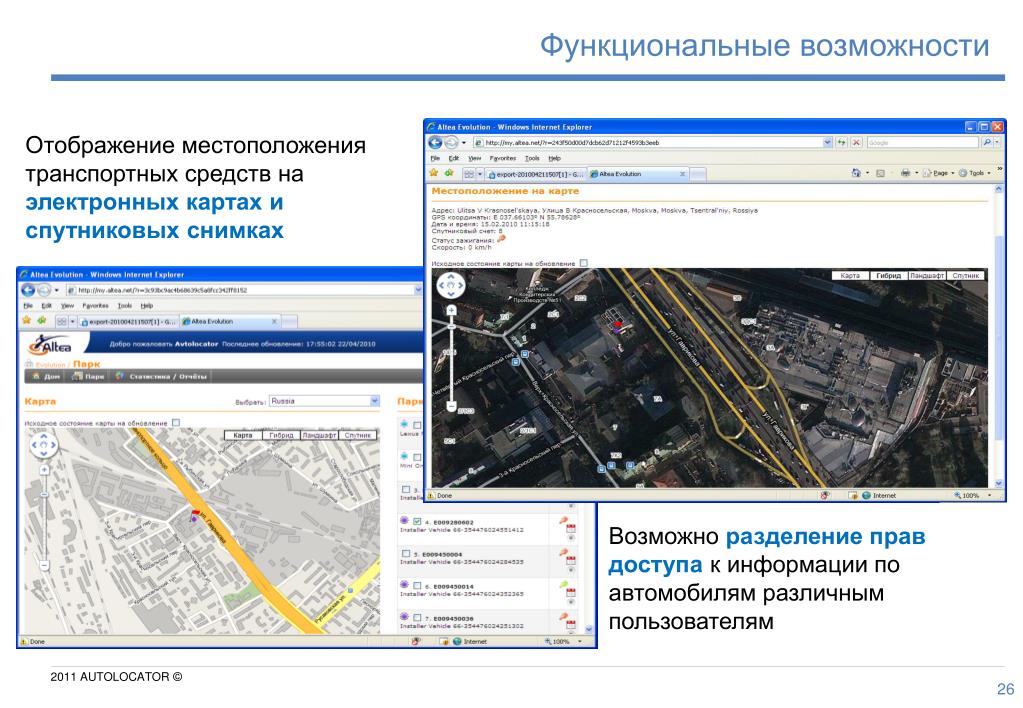Viewport: 1023px width, 708px height.
Task: Click Forward arrow in satellite map window
Action: coord(451,143)
